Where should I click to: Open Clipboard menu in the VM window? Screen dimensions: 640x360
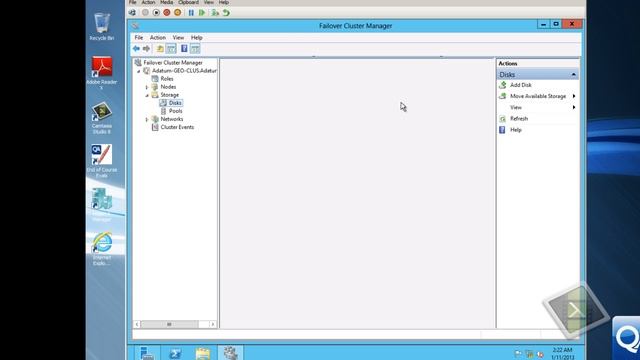[188, 2]
